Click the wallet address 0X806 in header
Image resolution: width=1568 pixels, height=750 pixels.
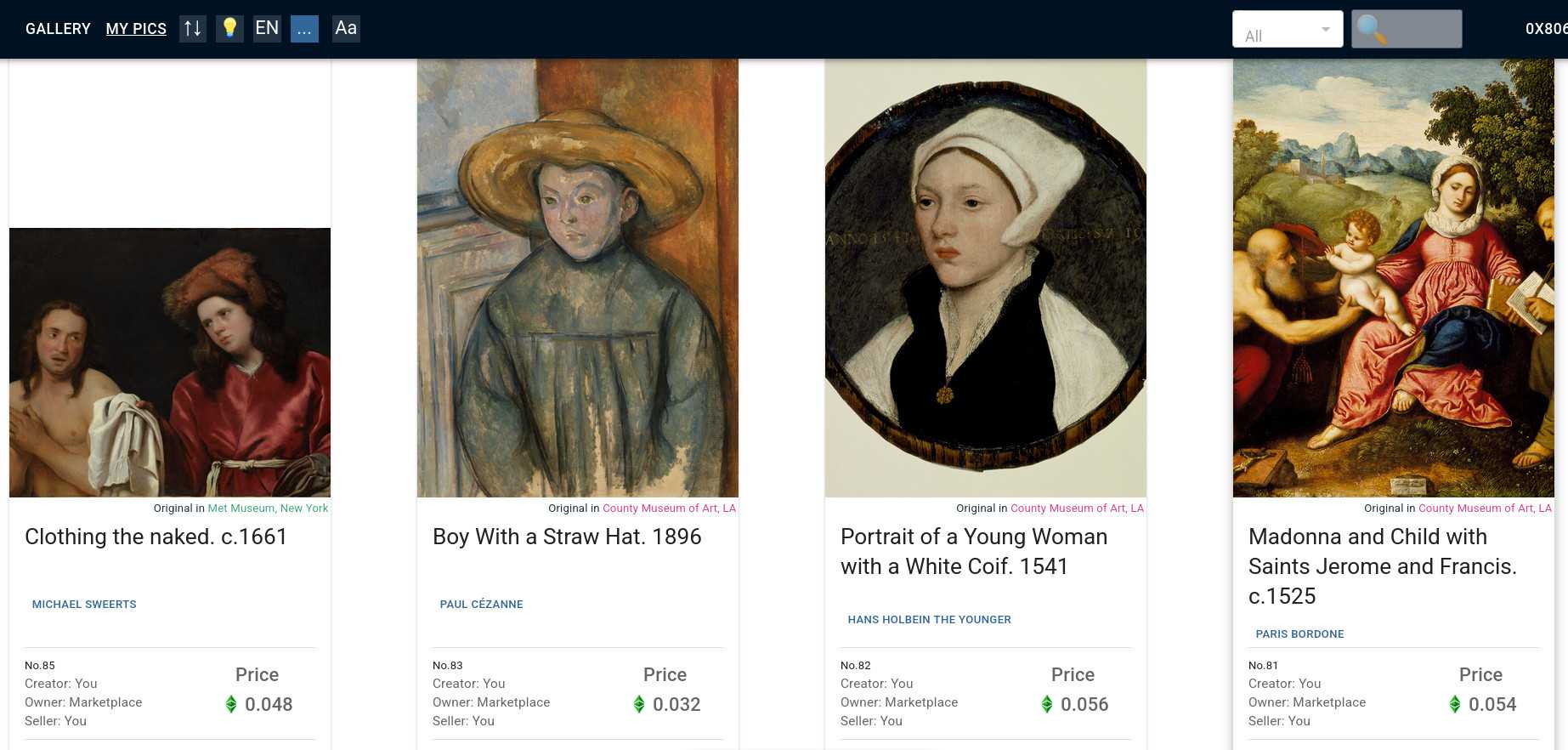pyautogui.click(x=1545, y=29)
